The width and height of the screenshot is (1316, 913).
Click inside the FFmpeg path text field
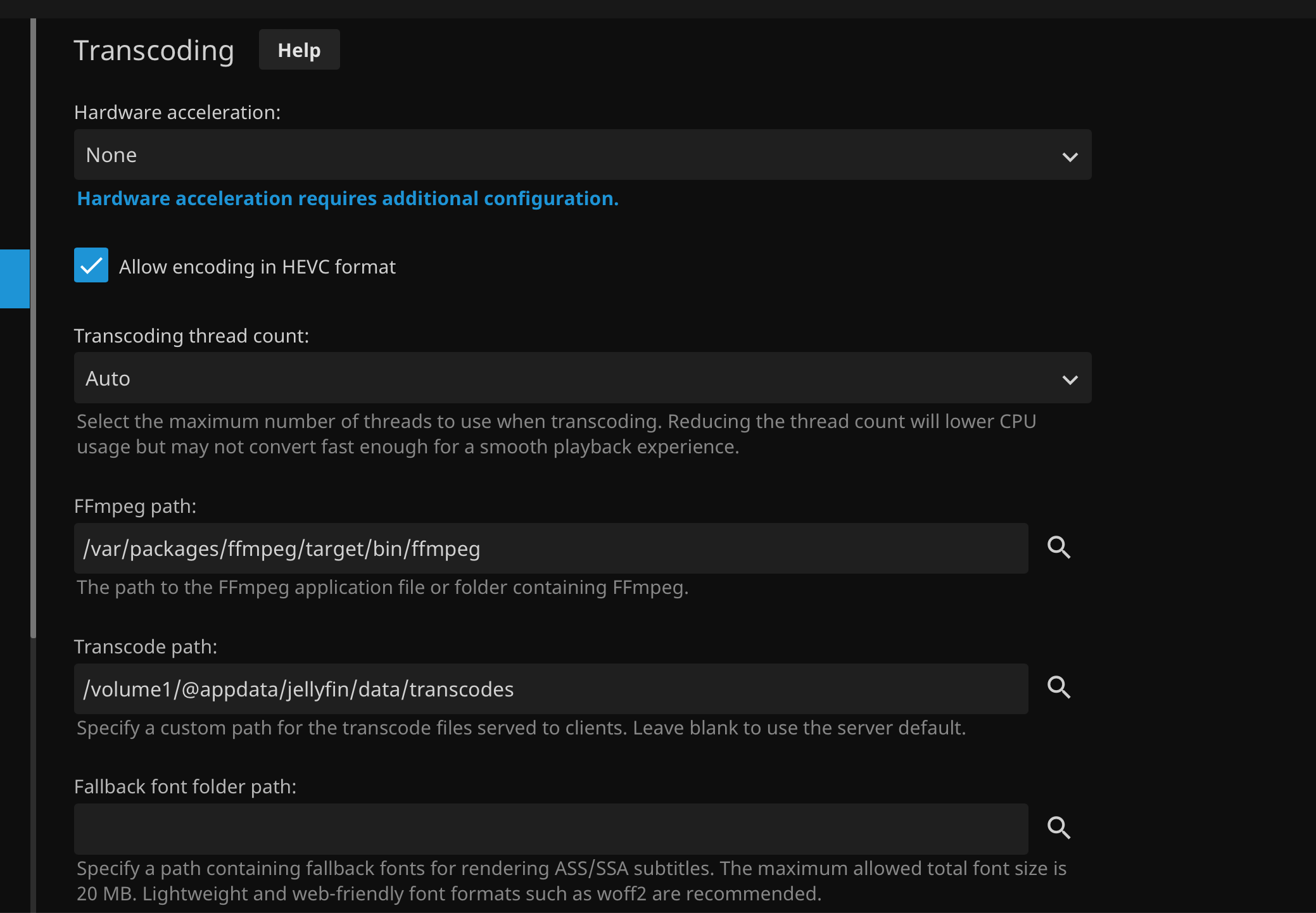tap(551, 549)
